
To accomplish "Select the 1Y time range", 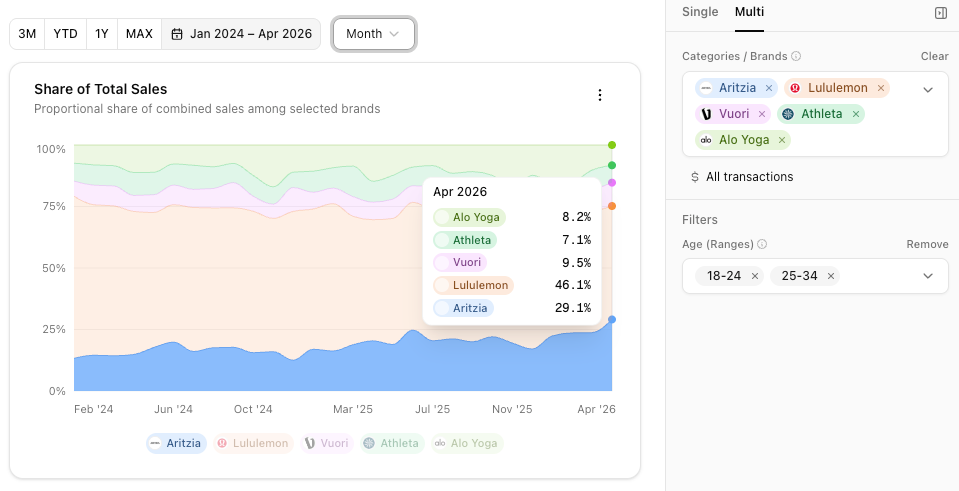I will 102,34.
